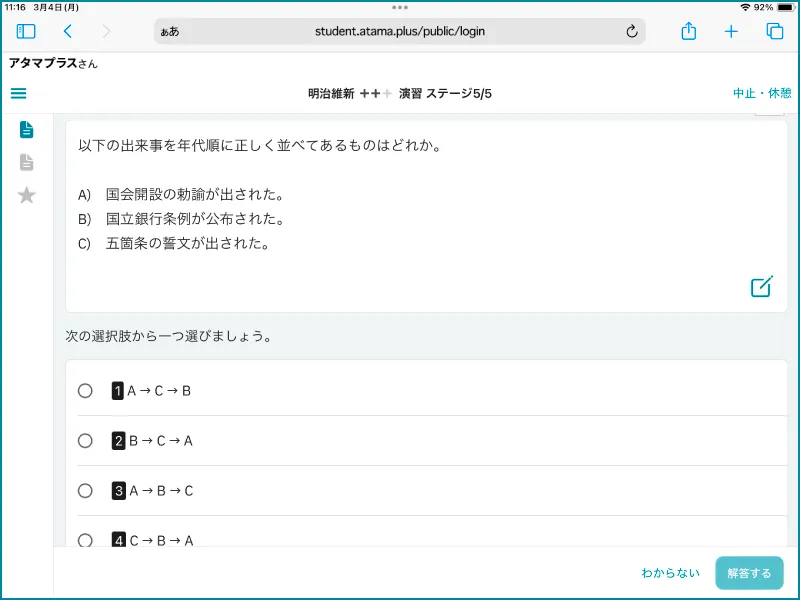Click statement A) 国会開設の勅諭が出された

coord(181,194)
